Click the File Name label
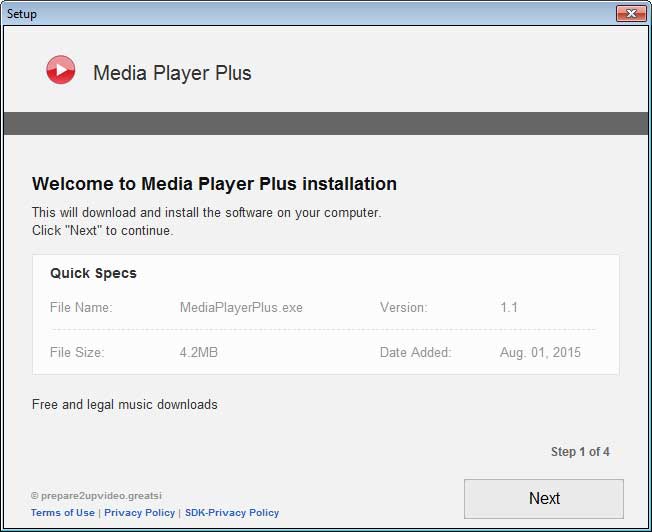The height and width of the screenshot is (532, 652). (x=81, y=308)
